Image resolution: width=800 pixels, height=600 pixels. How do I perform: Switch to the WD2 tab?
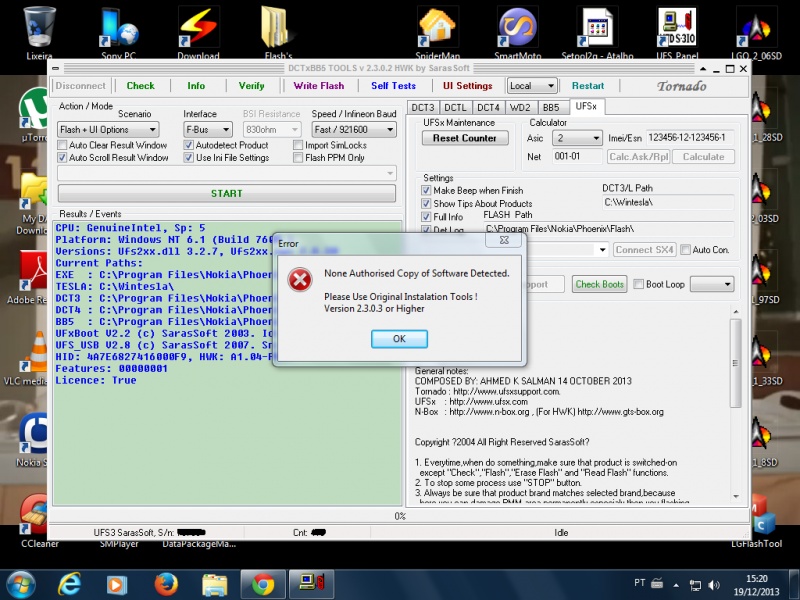point(520,108)
